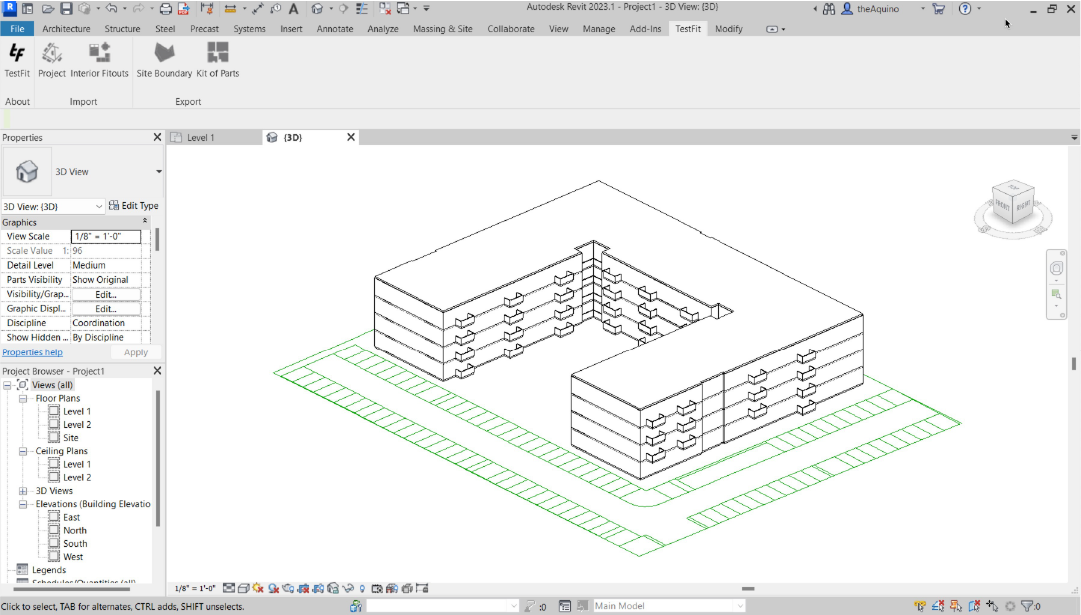This screenshot has width=1081, height=615.
Task: Open the Properties help link
Action: [x=32, y=352]
